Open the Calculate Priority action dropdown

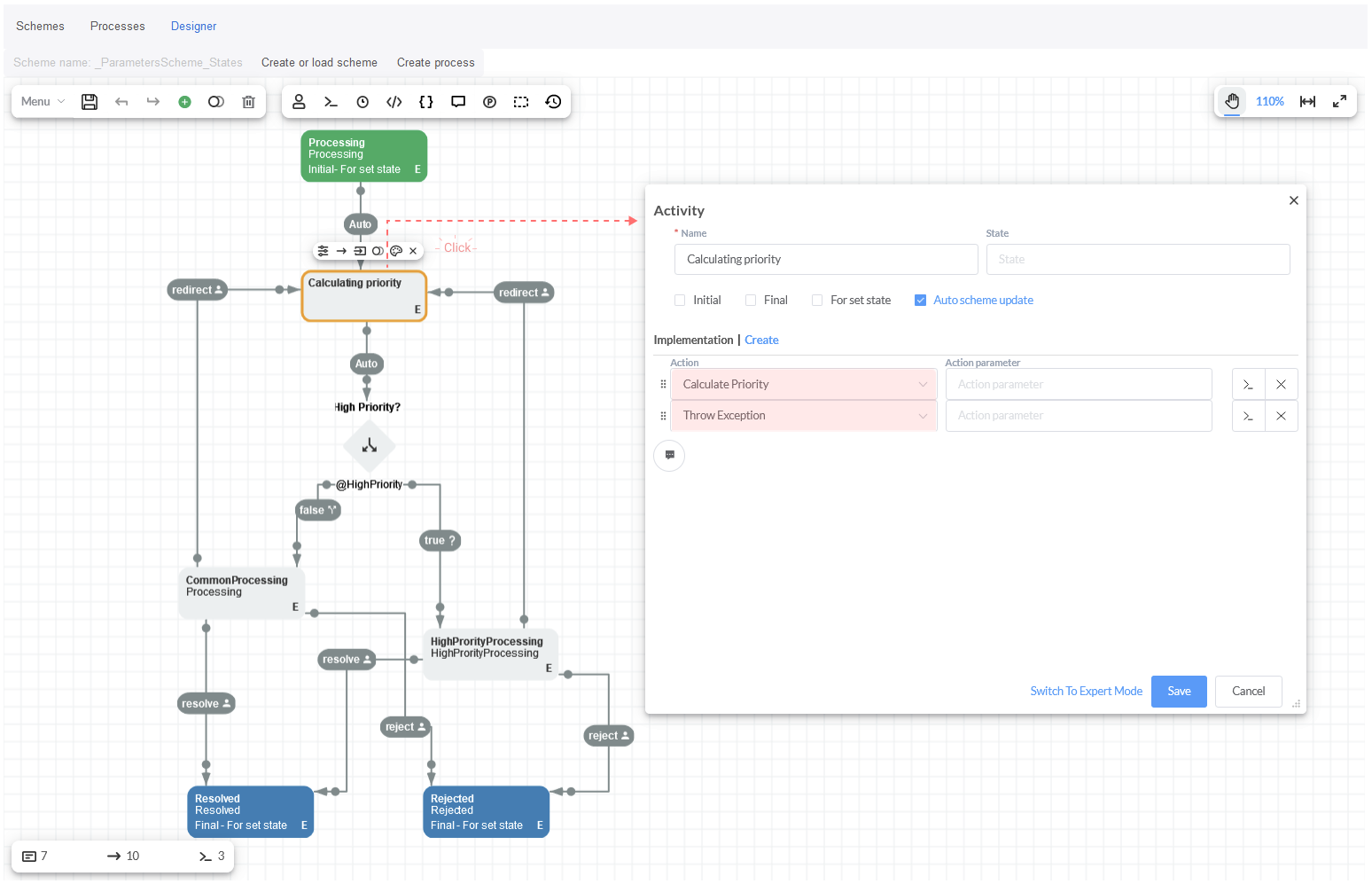point(804,385)
